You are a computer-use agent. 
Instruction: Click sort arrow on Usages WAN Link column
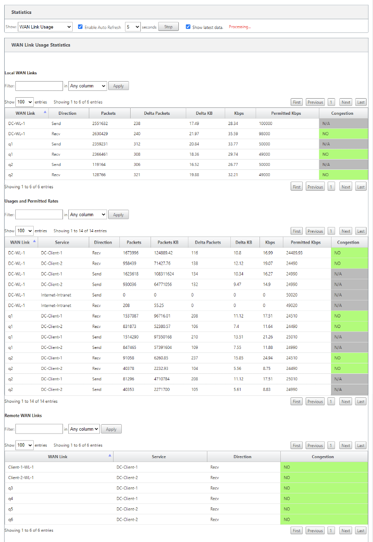34,242
